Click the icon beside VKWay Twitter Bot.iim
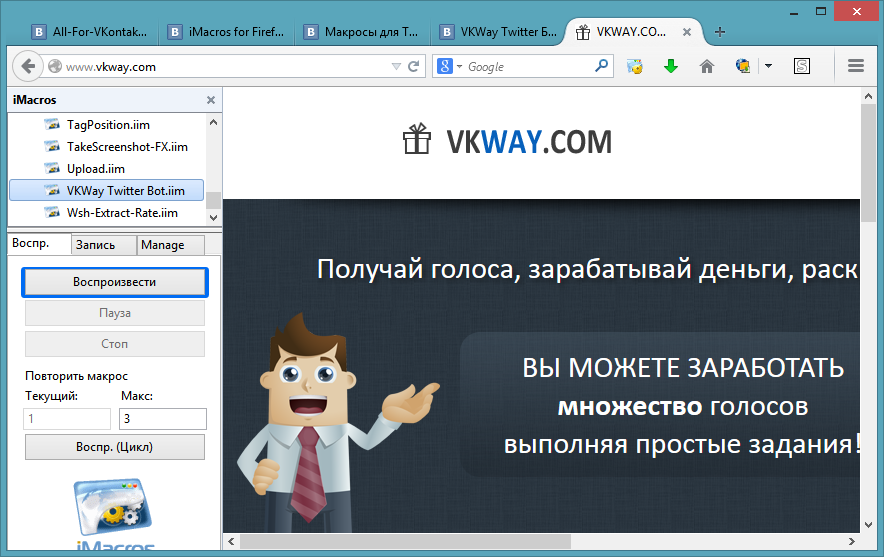This screenshot has height=557, width=884. 52,191
